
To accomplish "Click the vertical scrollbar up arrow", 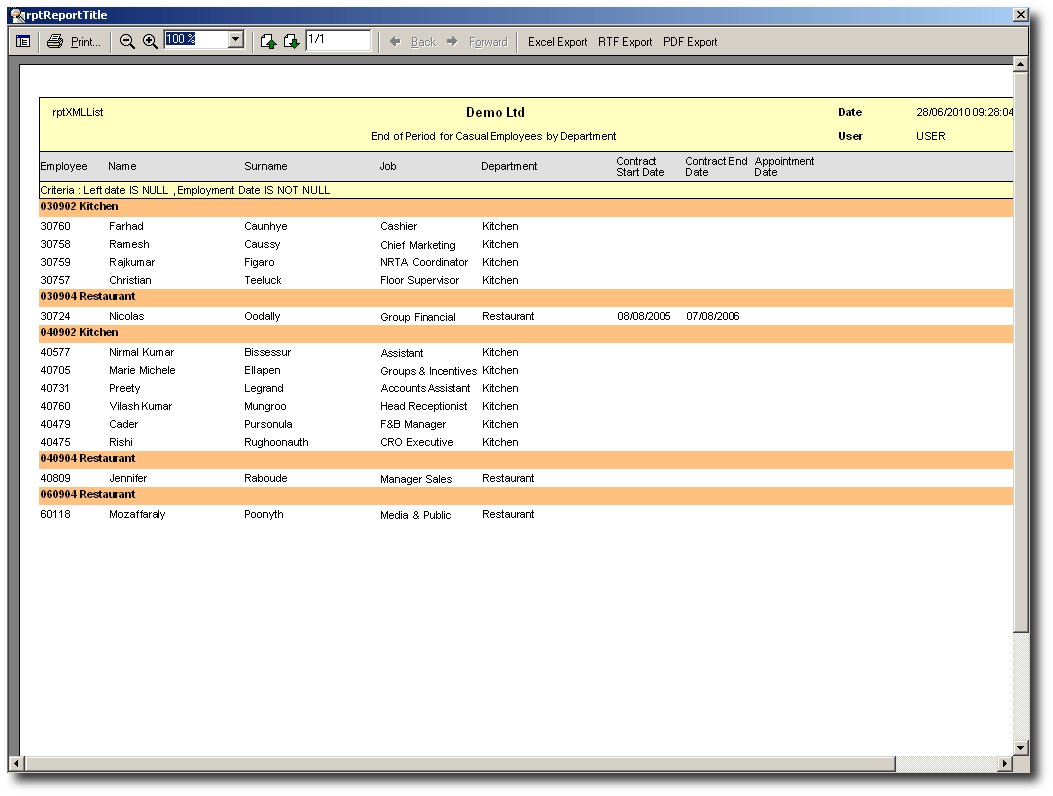I will click(x=1020, y=65).
